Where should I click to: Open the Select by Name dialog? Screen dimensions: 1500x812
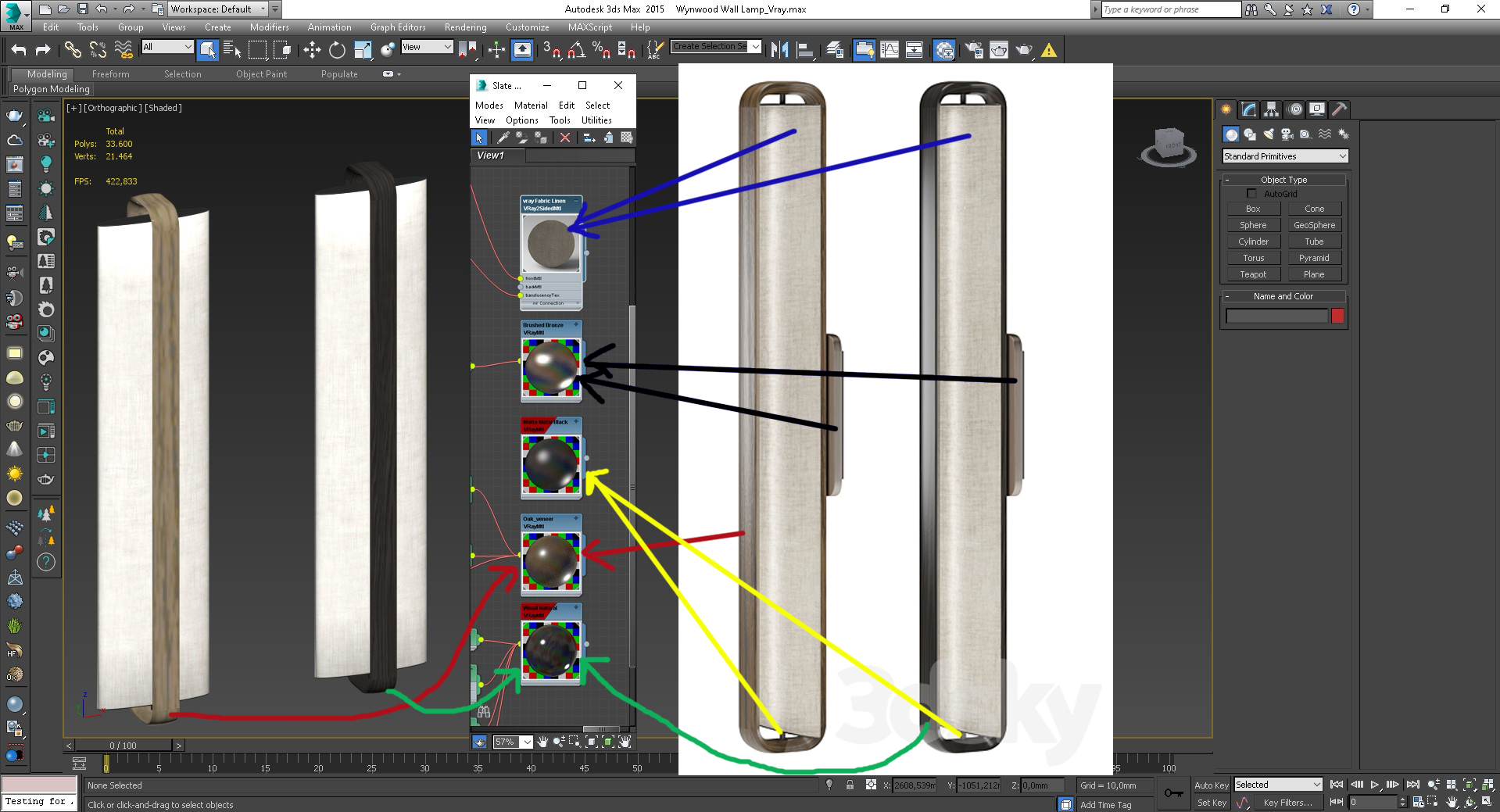click(232, 50)
